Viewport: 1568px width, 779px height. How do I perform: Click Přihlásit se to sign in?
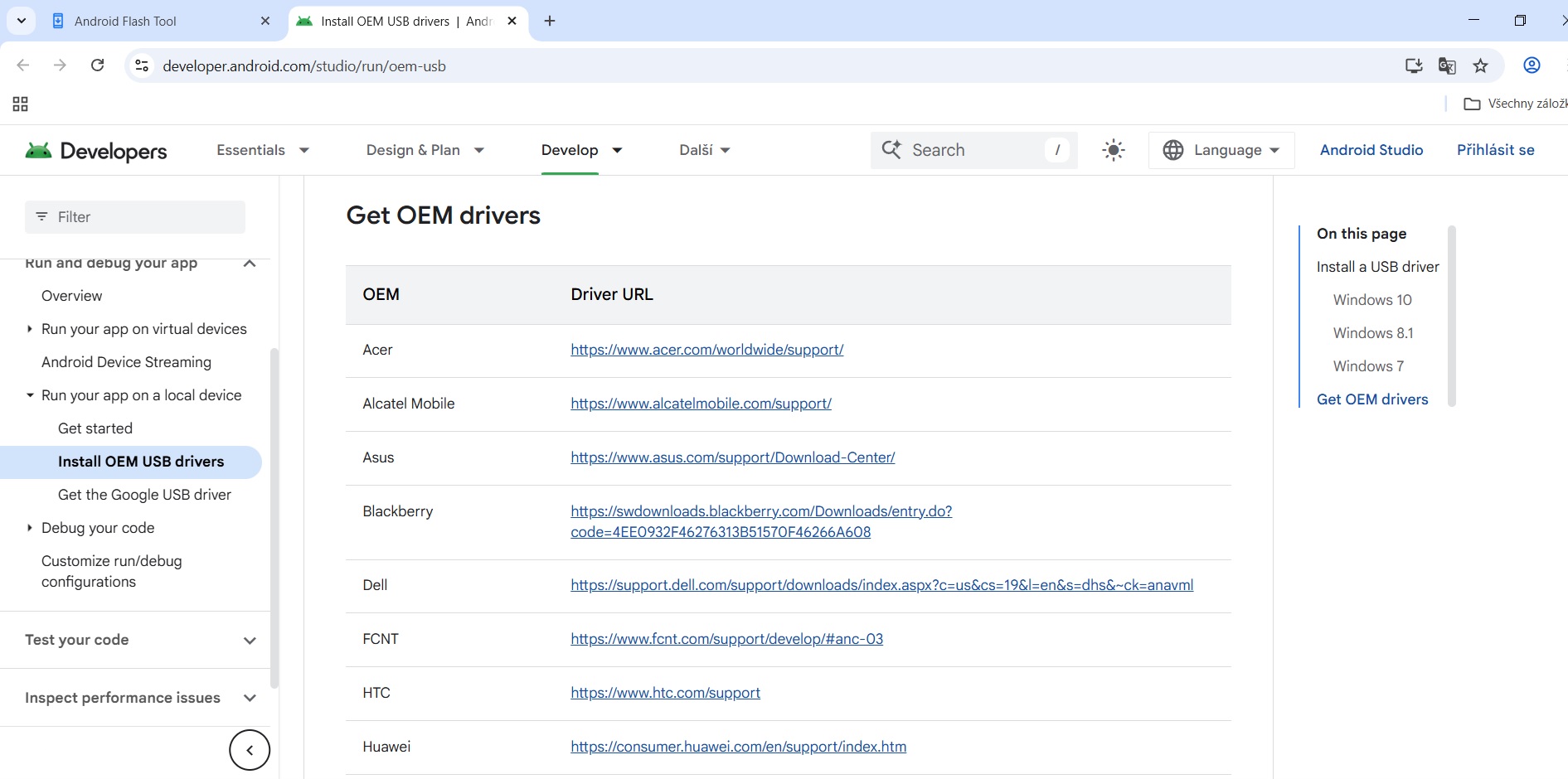[1495, 150]
